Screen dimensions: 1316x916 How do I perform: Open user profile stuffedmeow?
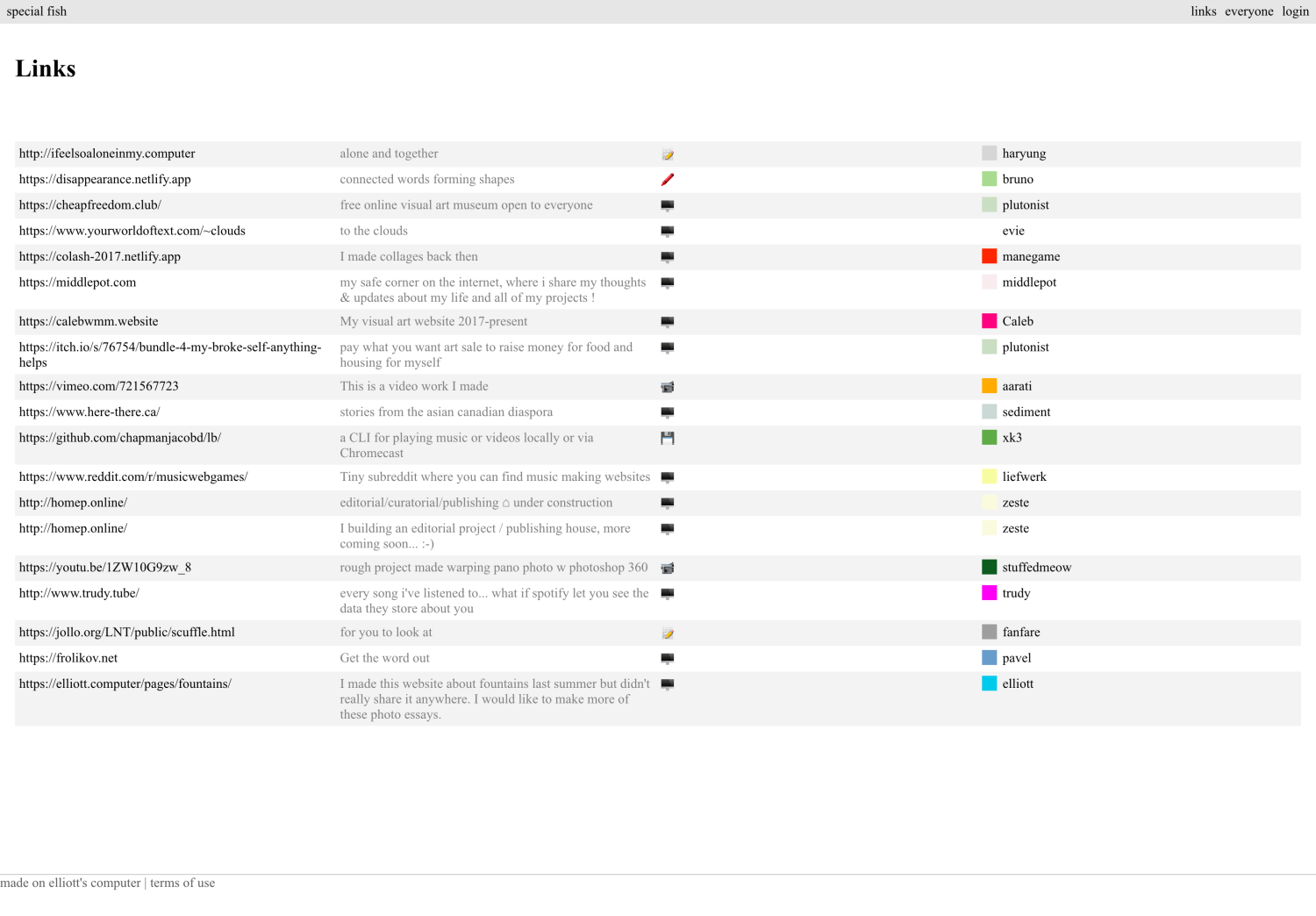[x=1036, y=568]
